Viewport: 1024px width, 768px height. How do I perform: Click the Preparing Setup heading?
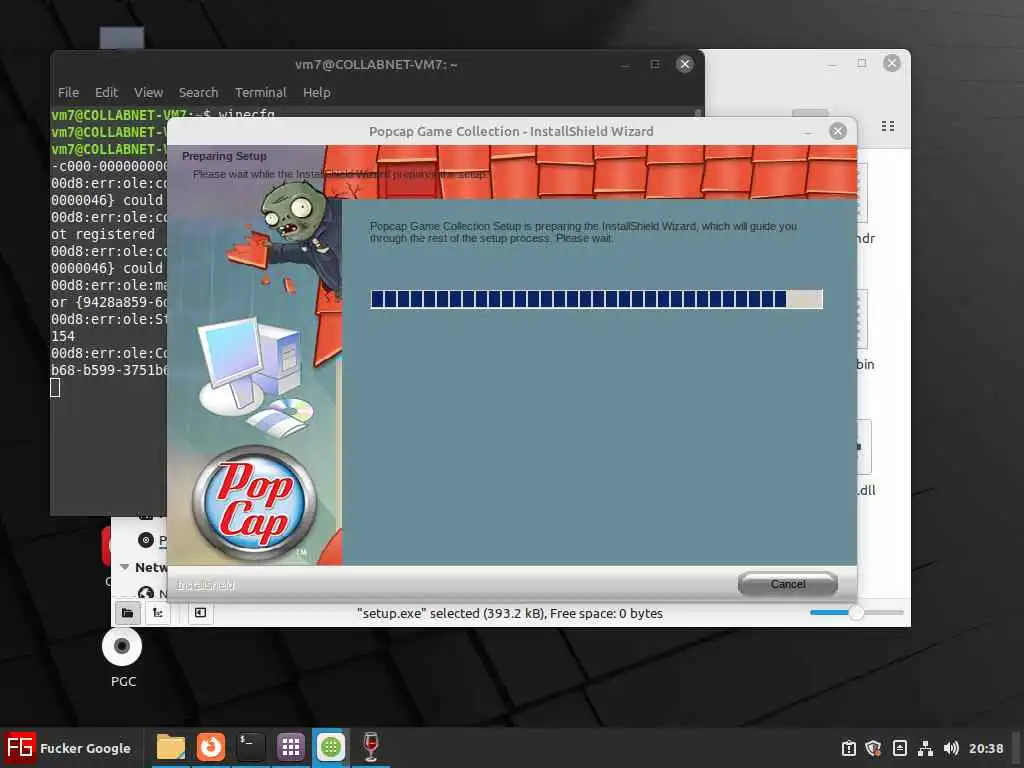(x=224, y=156)
